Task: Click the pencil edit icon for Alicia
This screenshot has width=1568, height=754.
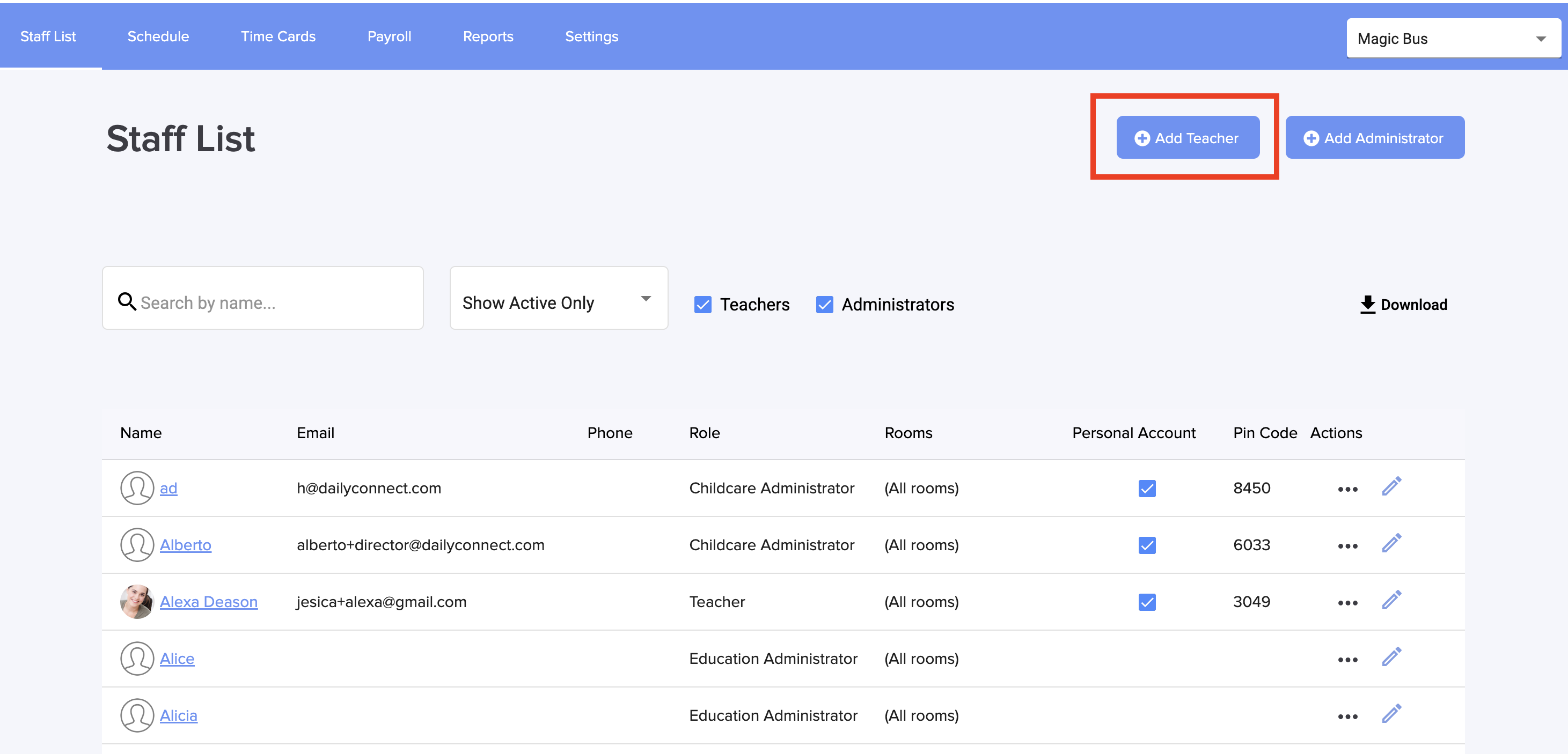Action: tap(1391, 714)
